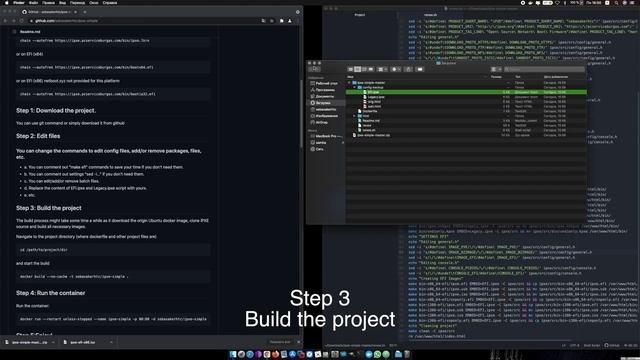Open the Finder menu in menu bar

(19, 2)
